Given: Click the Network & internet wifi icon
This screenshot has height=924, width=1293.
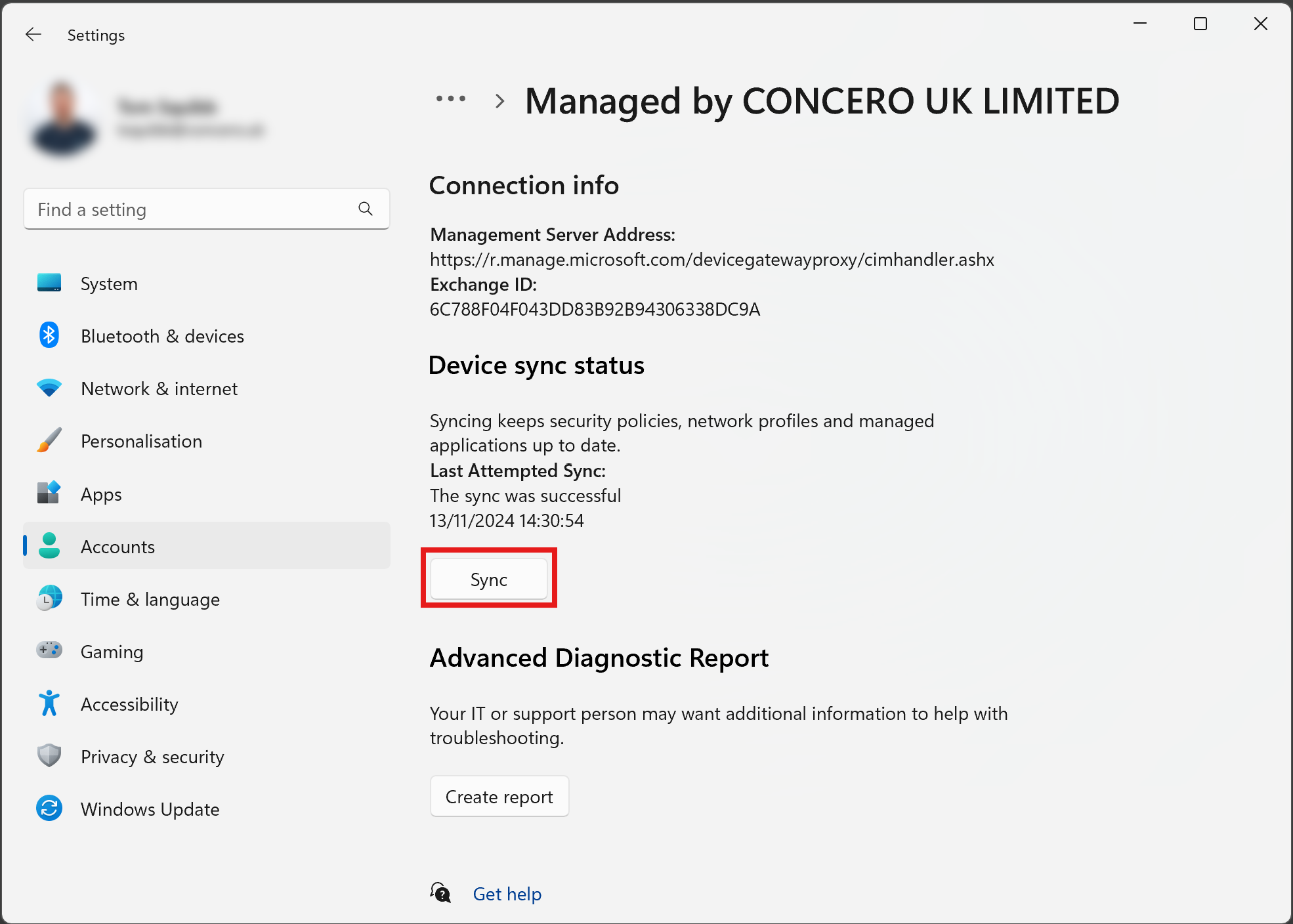Looking at the screenshot, I should click(x=49, y=388).
